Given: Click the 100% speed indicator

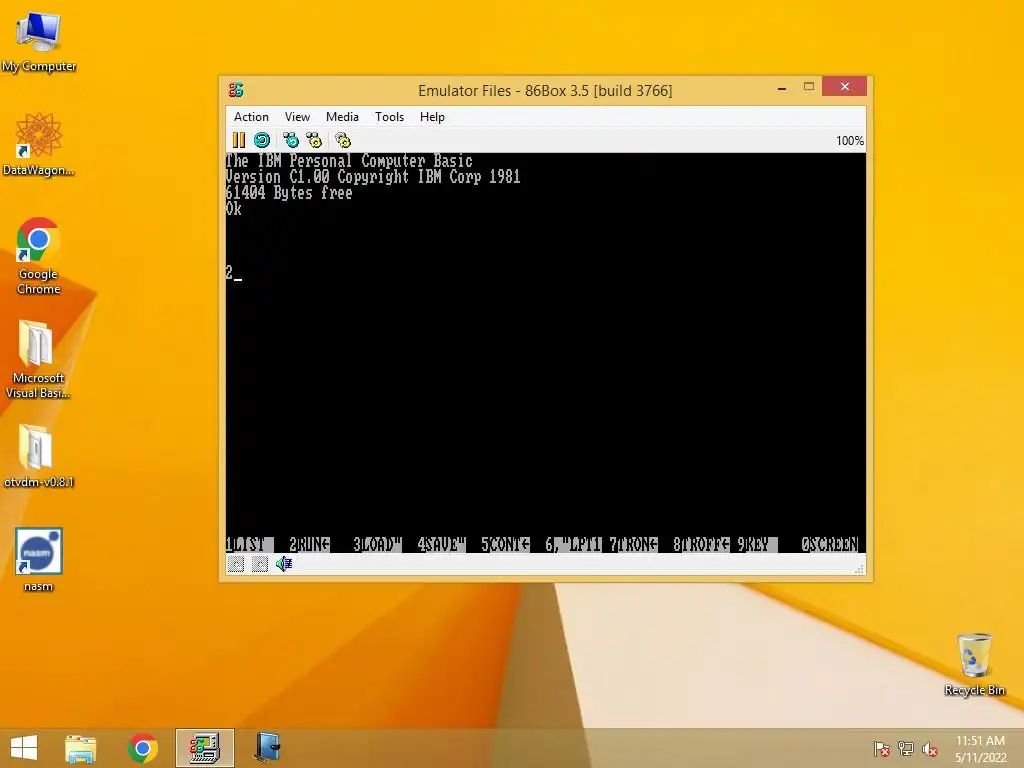Looking at the screenshot, I should (850, 141).
